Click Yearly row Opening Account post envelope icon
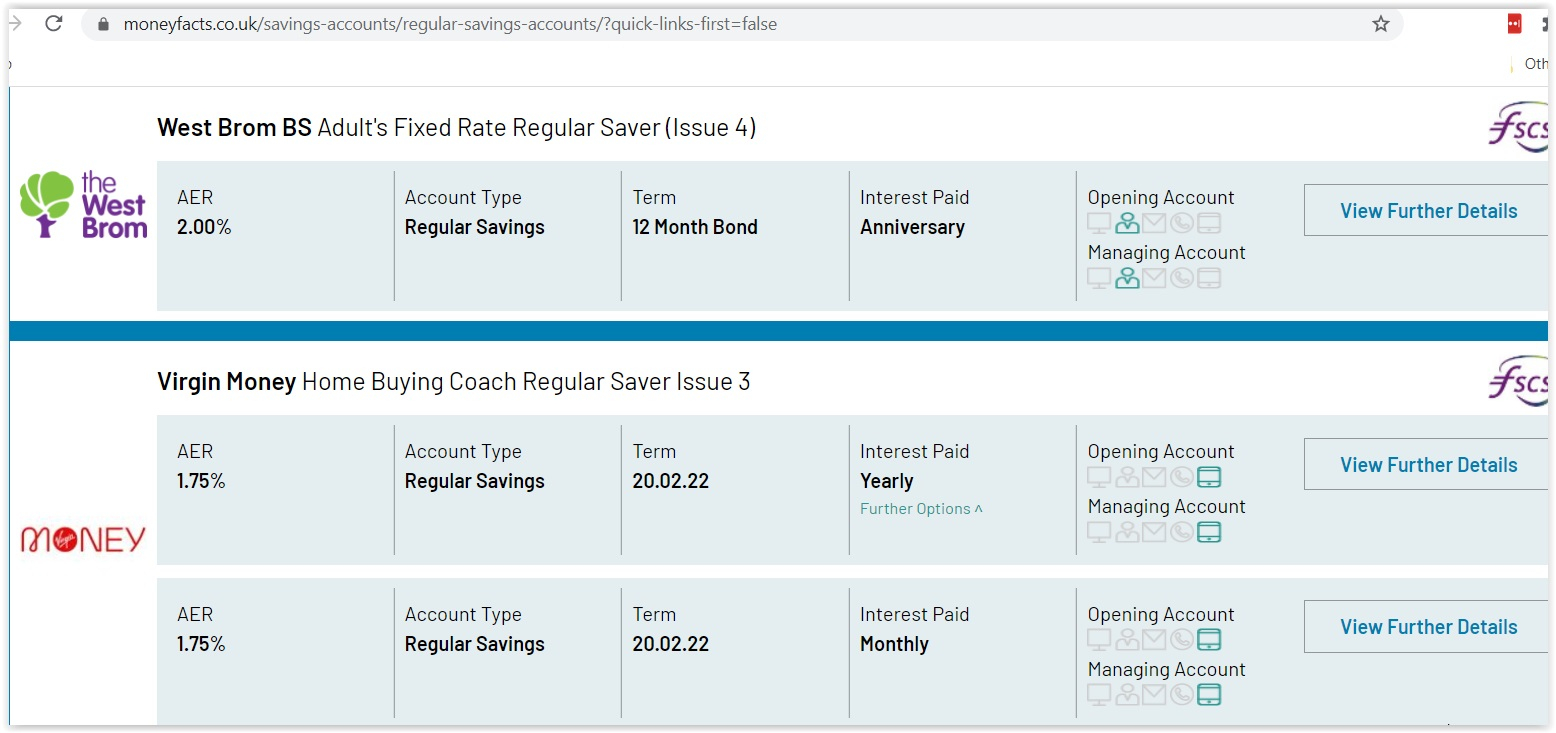The image size is (1556, 733). point(1154,478)
